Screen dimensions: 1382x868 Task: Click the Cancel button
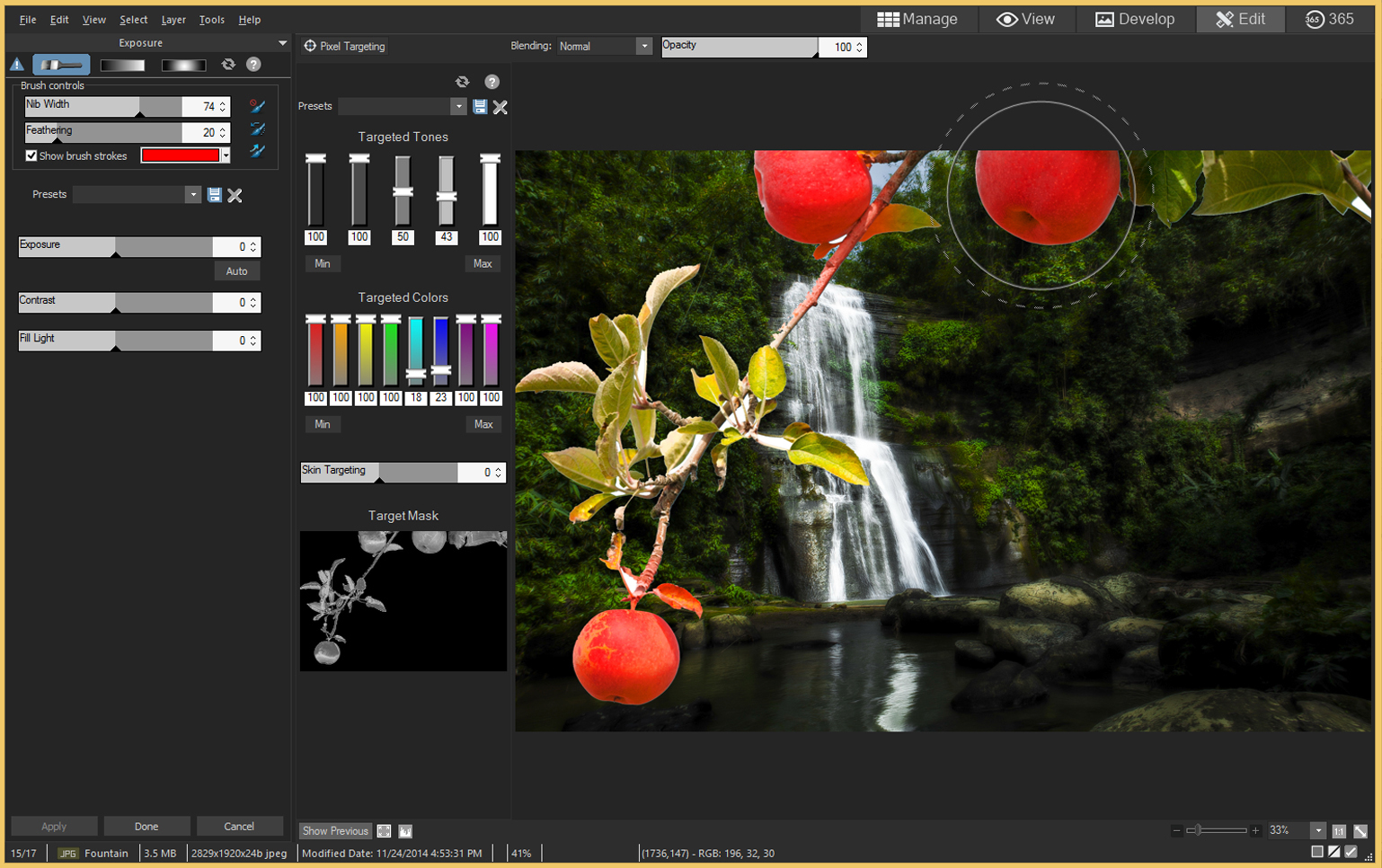click(x=239, y=826)
